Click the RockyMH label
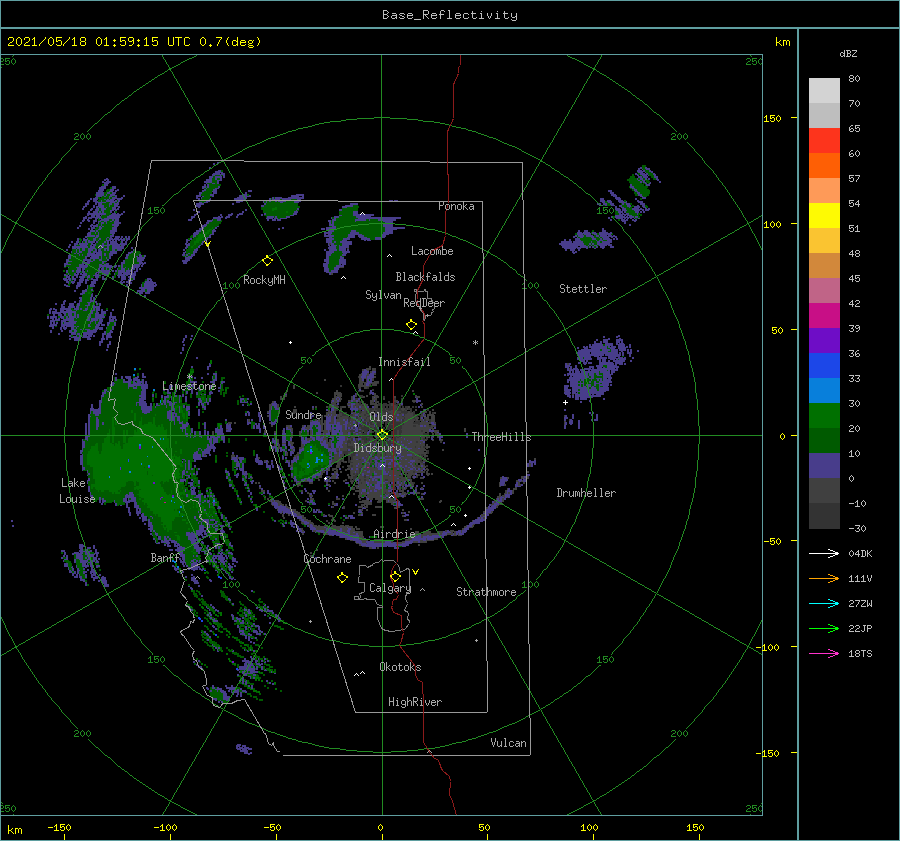The width and height of the screenshot is (900, 841). pos(264,280)
